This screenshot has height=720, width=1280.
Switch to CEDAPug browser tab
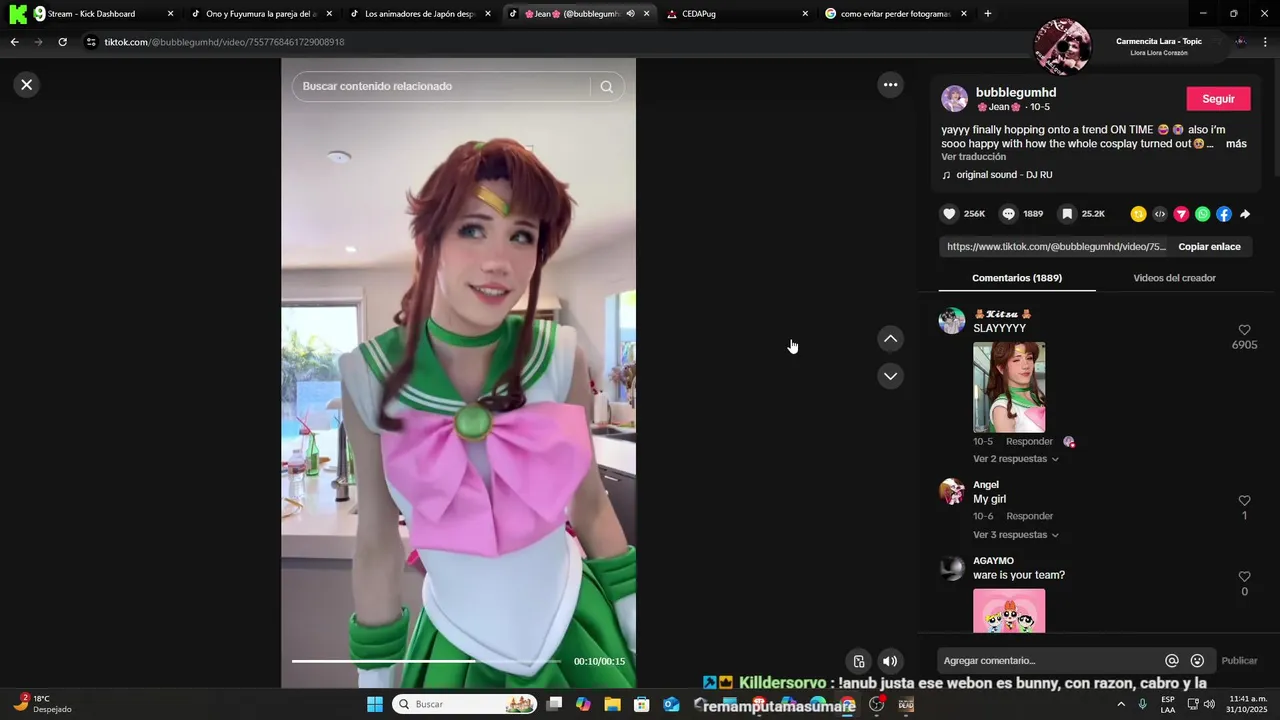tap(737, 14)
